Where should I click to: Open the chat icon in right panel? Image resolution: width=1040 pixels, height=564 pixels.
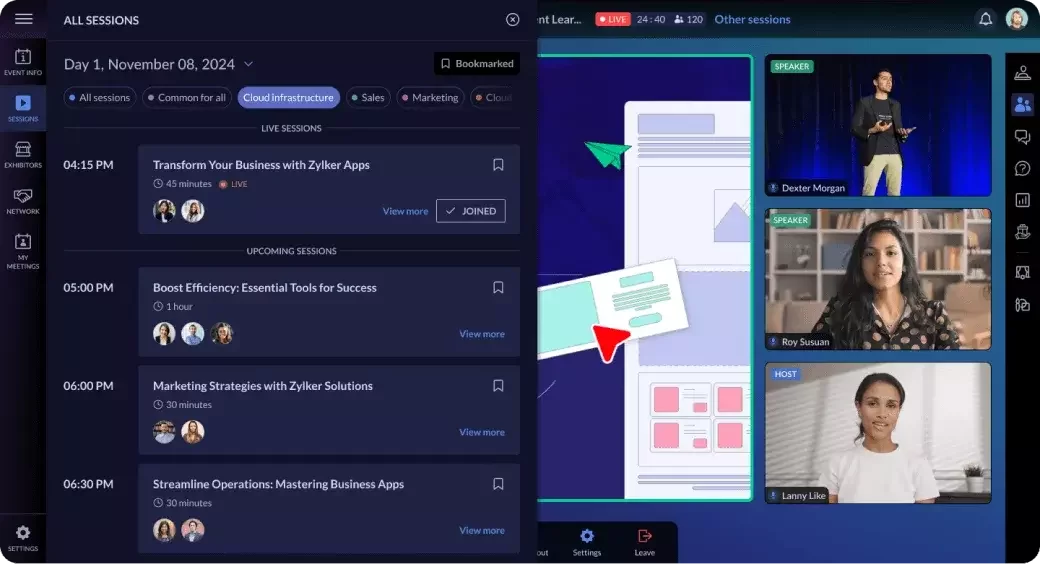pos(1022,136)
